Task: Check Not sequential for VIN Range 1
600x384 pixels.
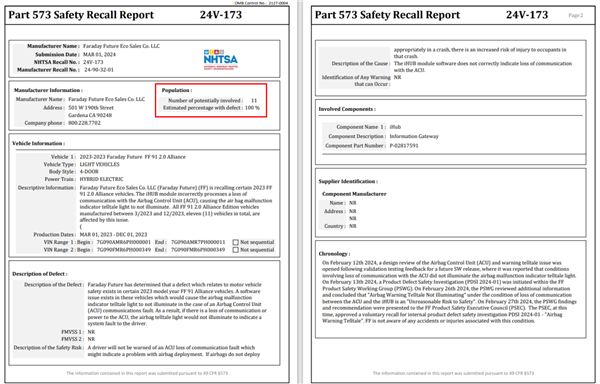Action: pos(236,242)
